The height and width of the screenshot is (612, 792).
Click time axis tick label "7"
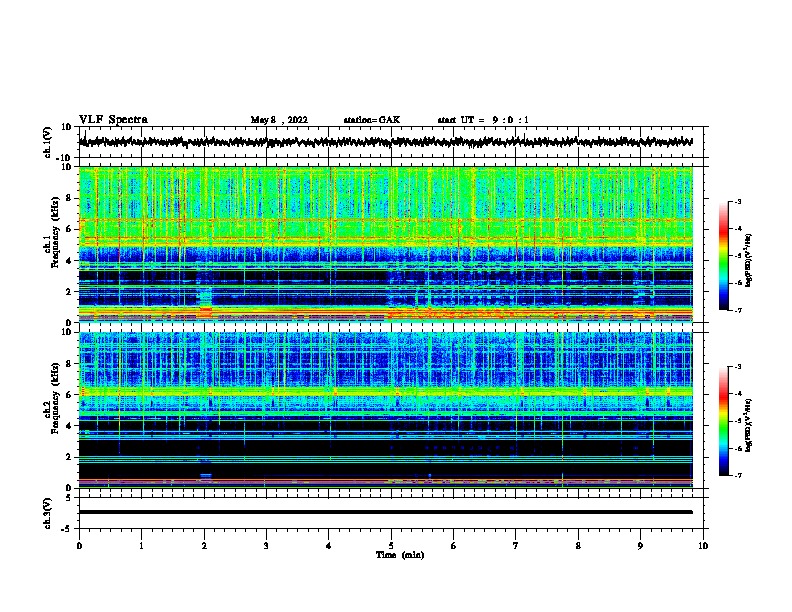(516, 546)
